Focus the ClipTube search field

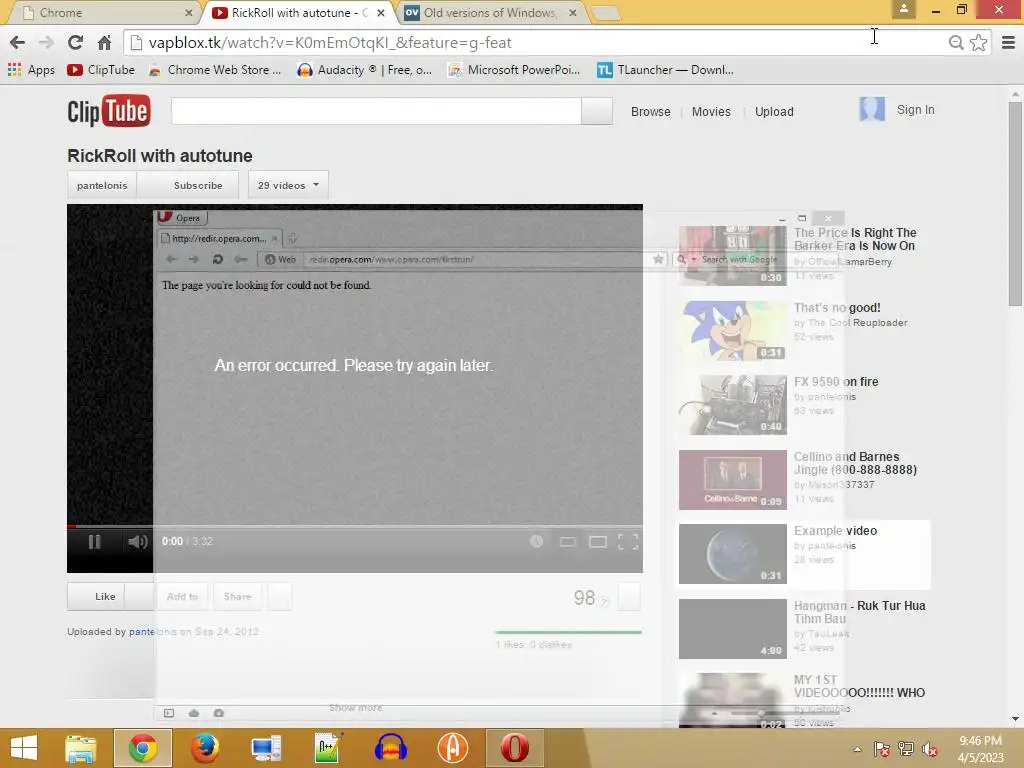(376, 111)
